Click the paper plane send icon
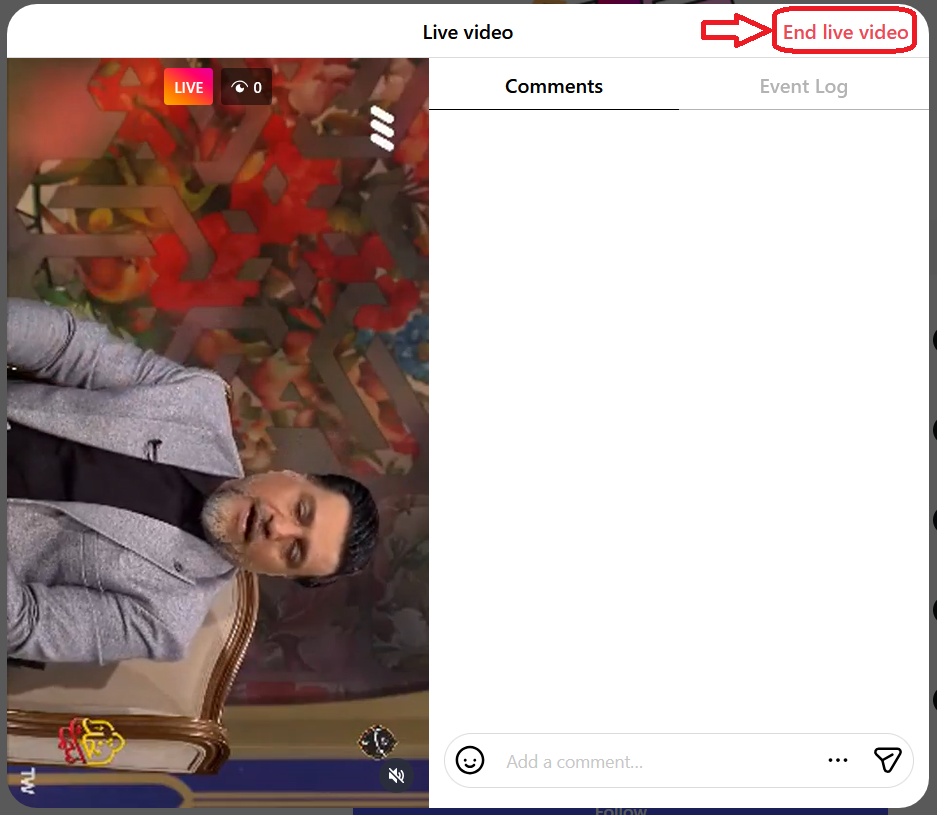The image size is (937, 815). click(x=887, y=761)
